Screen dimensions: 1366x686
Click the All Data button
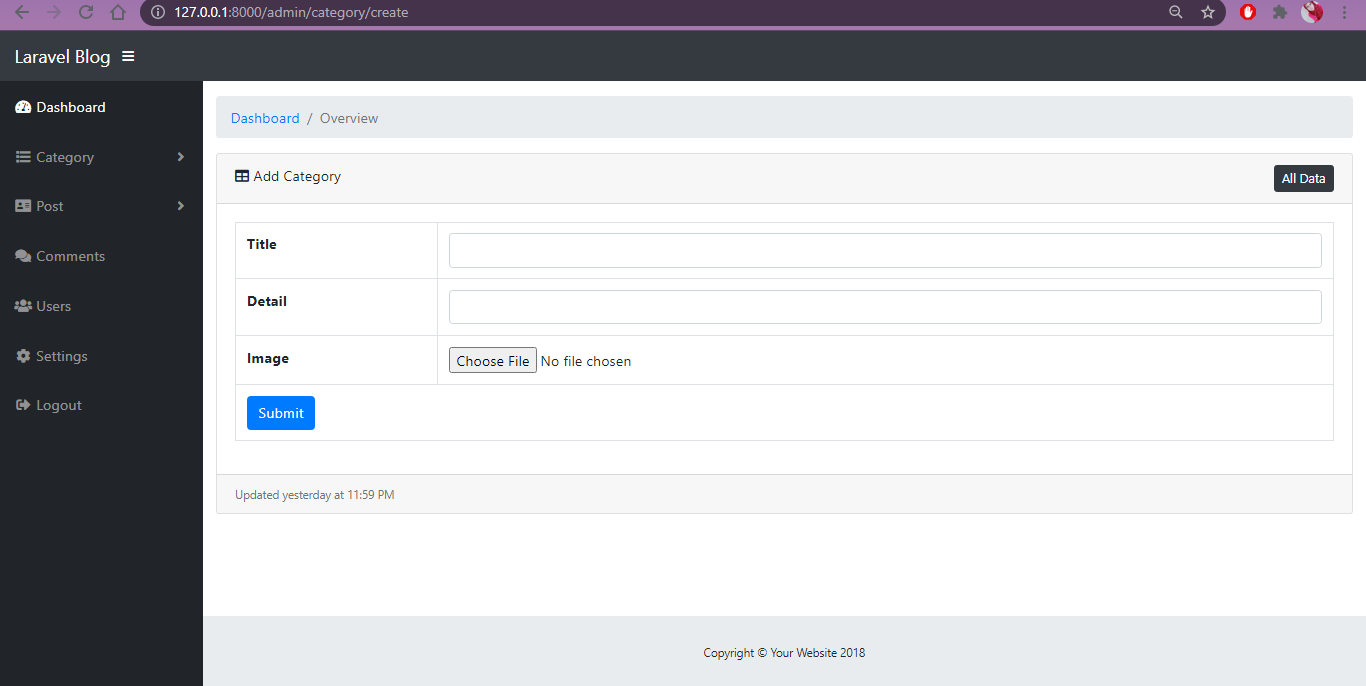(1303, 178)
